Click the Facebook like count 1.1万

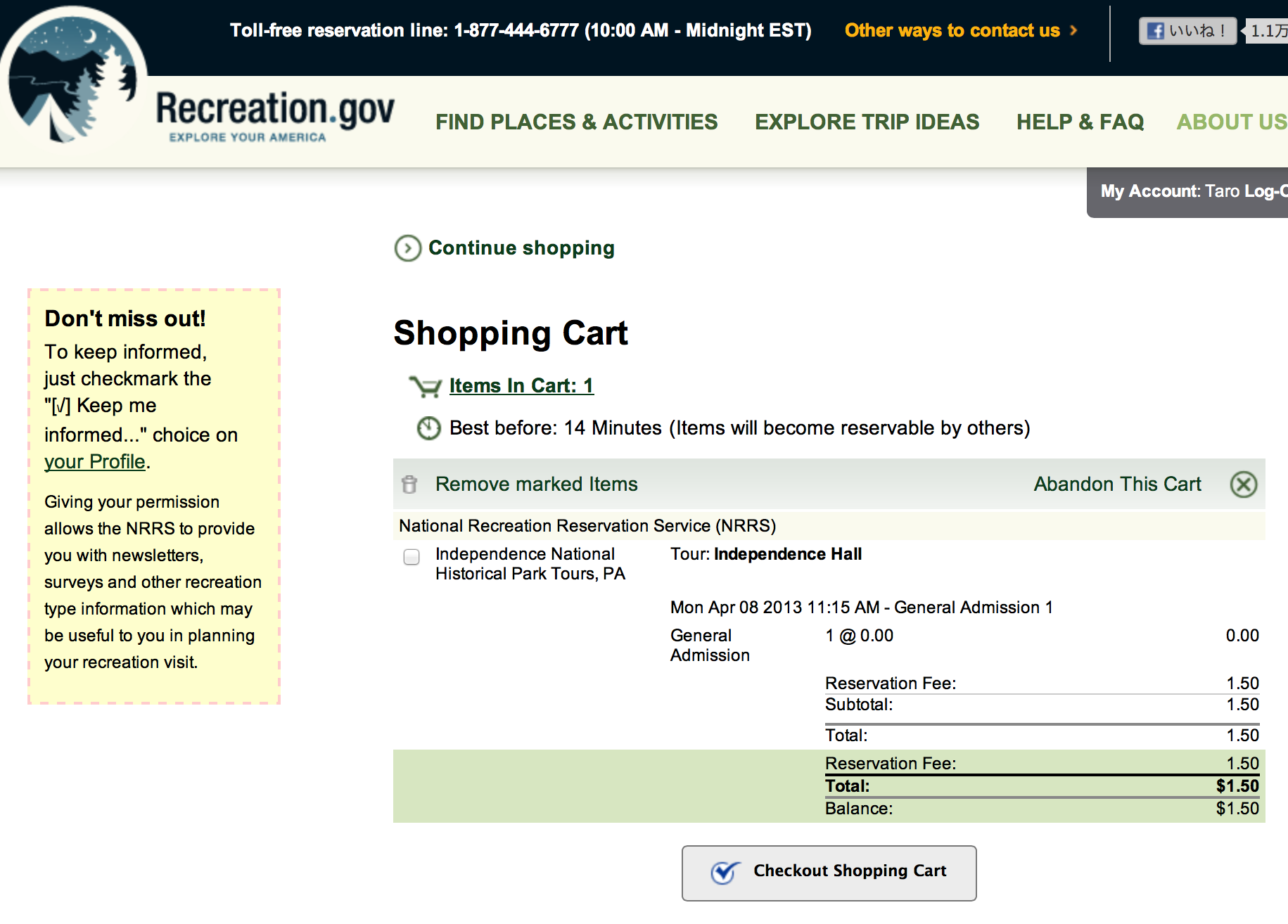coord(1268,31)
